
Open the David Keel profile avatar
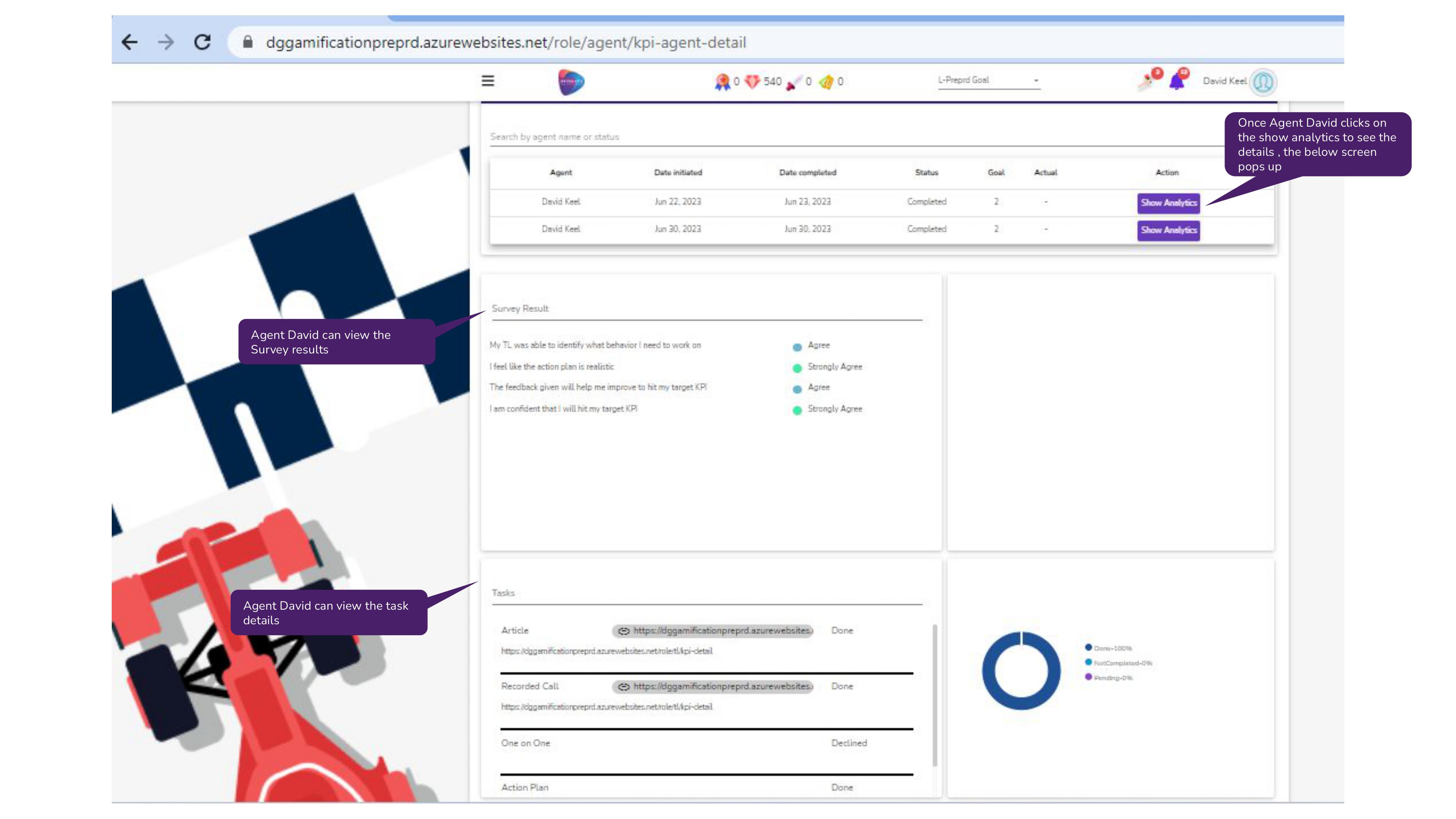point(1263,83)
